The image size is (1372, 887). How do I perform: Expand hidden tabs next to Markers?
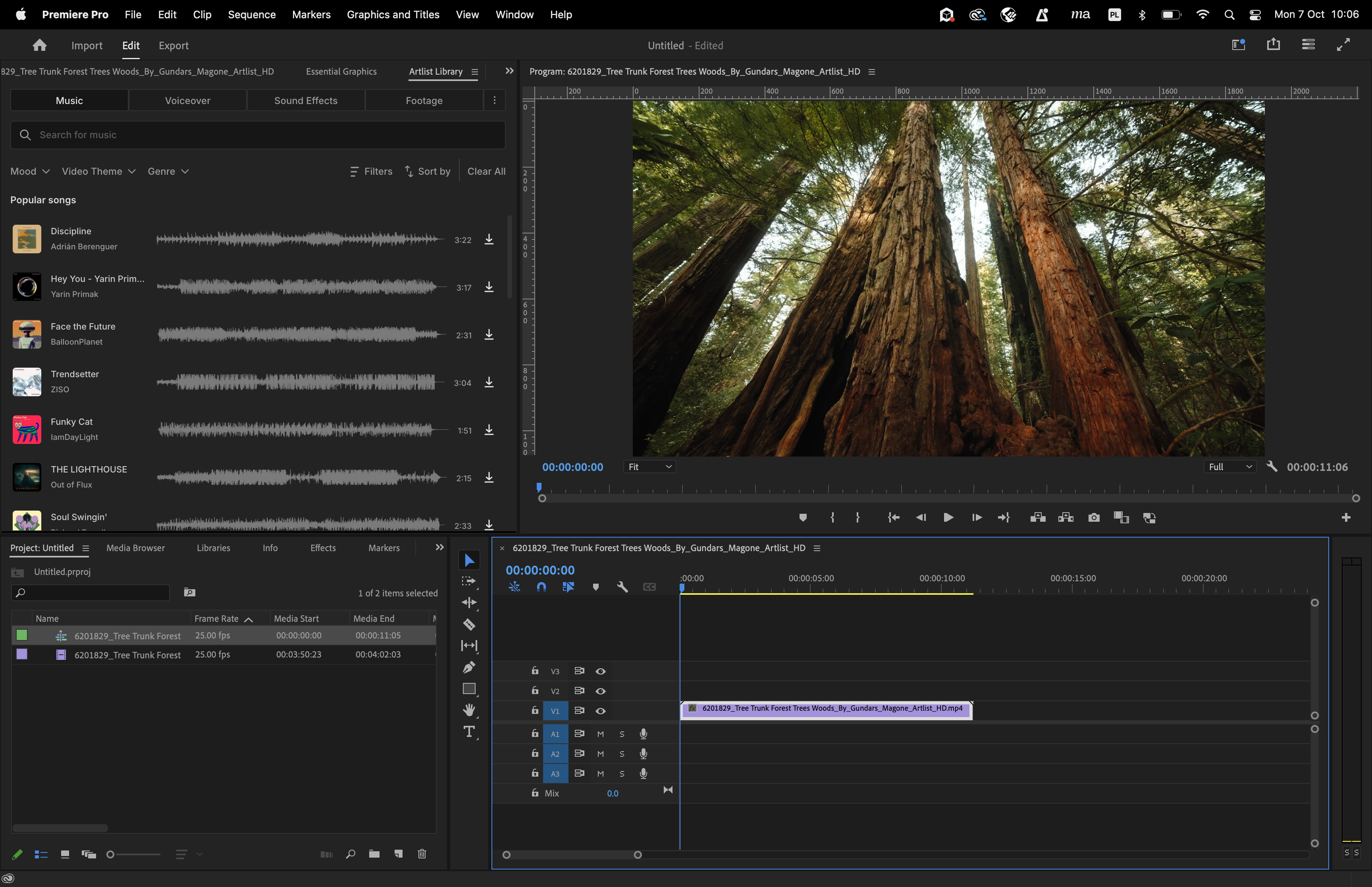pos(439,547)
